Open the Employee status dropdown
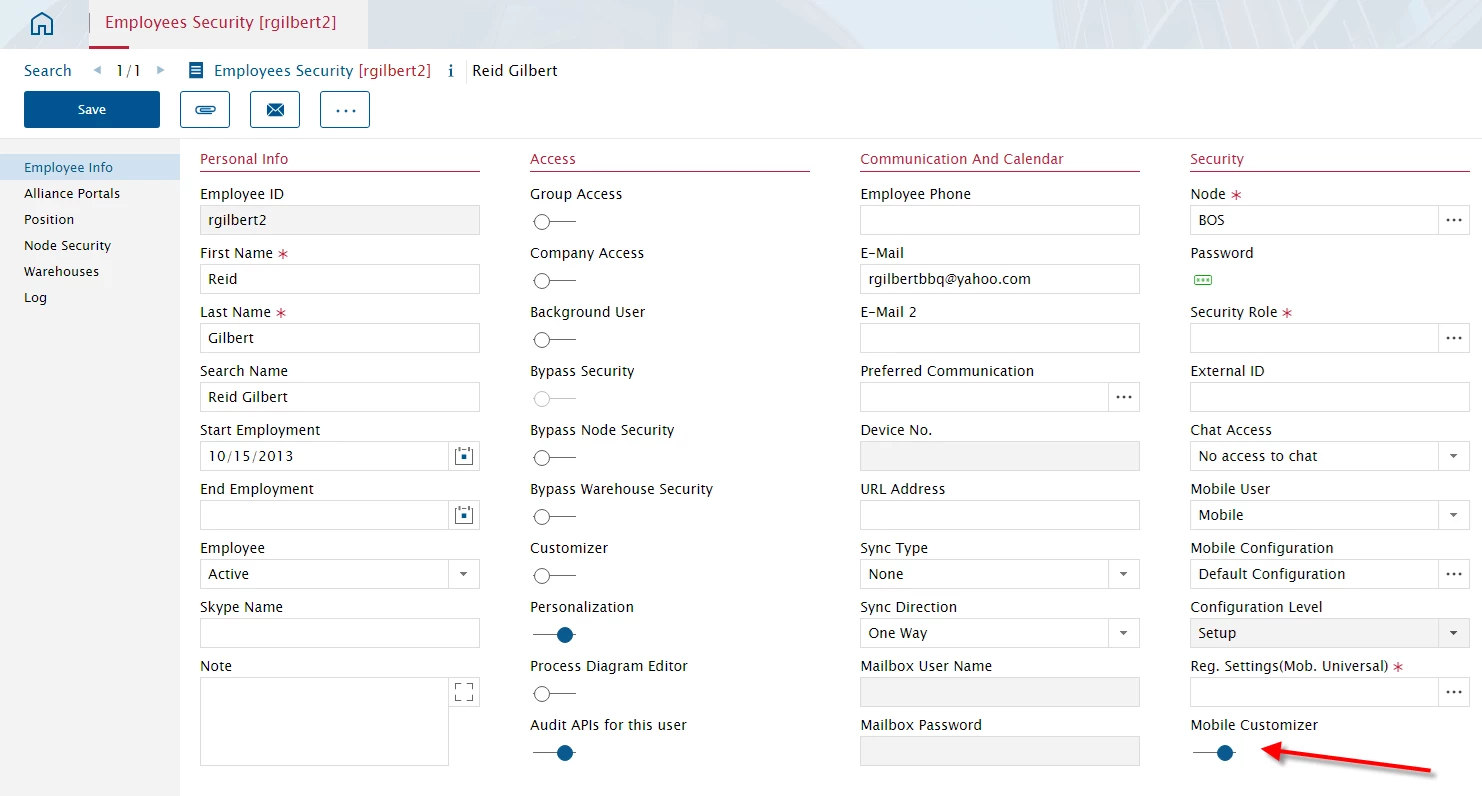The height and width of the screenshot is (796, 1482). [463, 574]
